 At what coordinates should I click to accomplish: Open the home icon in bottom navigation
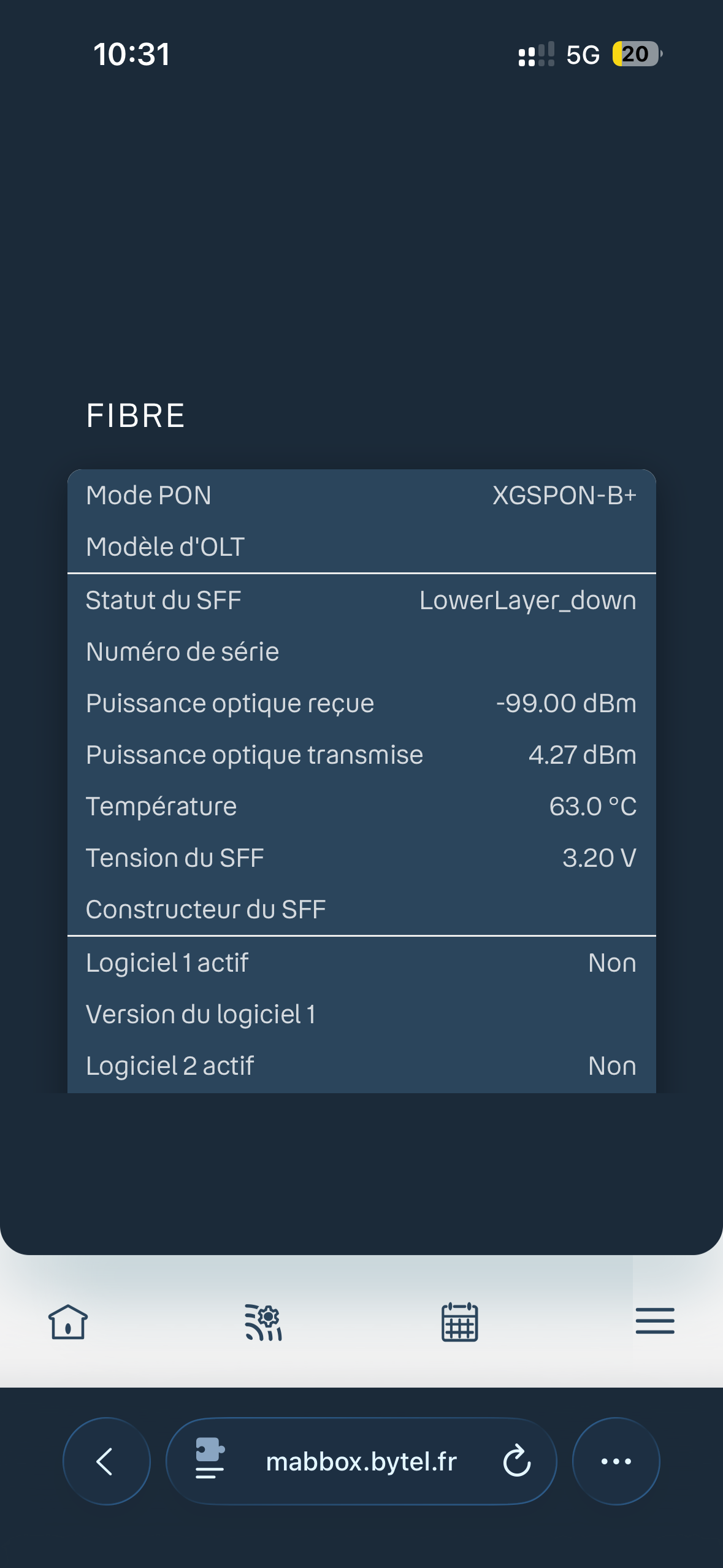[x=68, y=1321]
